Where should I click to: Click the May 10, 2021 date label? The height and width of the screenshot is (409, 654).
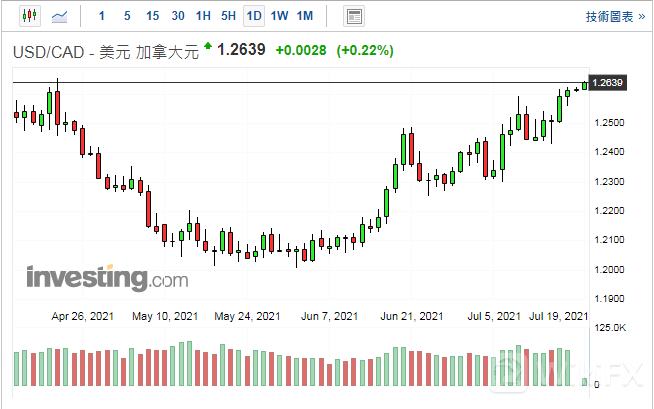(166, 316)
